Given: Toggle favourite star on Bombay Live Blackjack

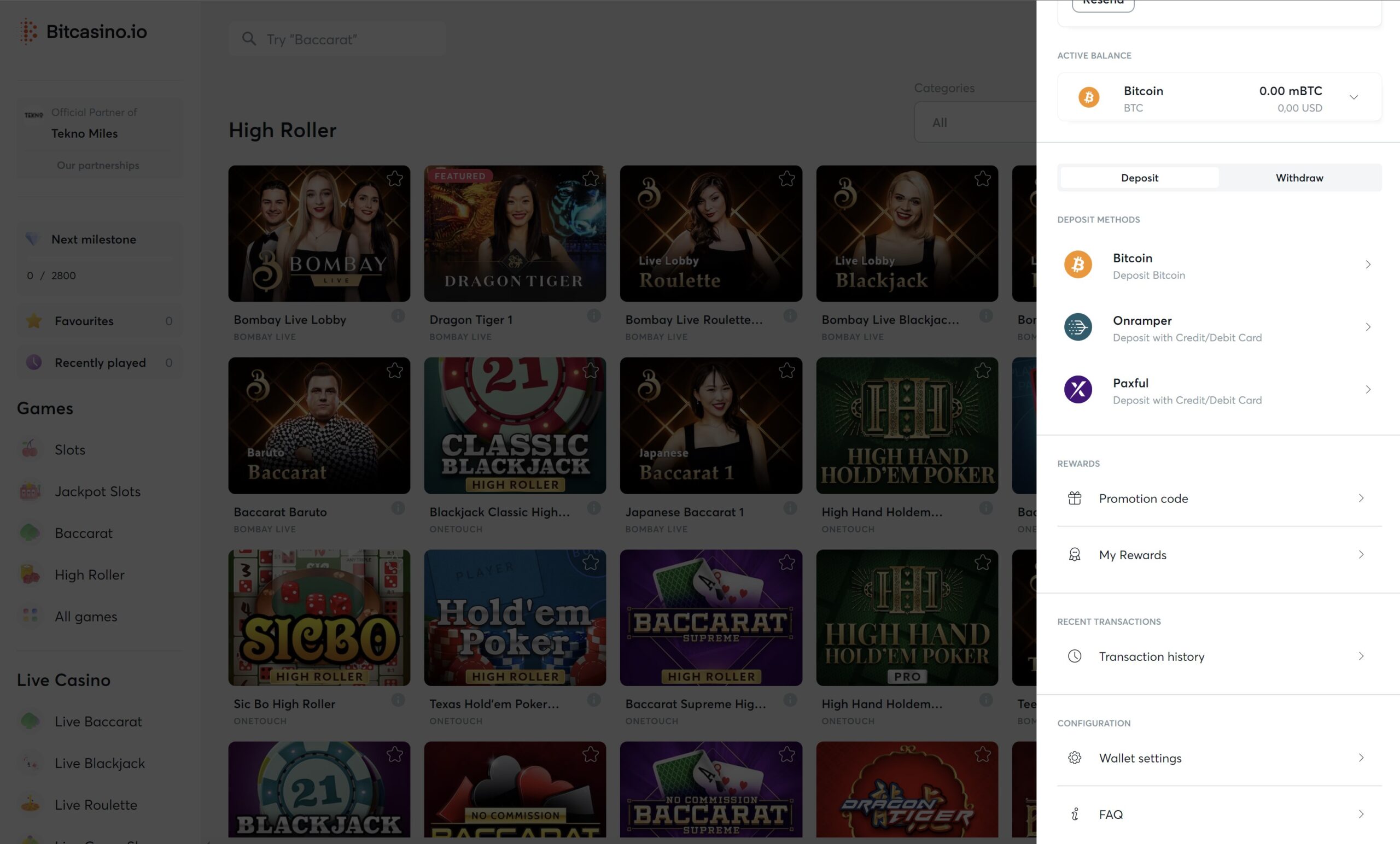Looking at the screenshot, I should point(983,179).
